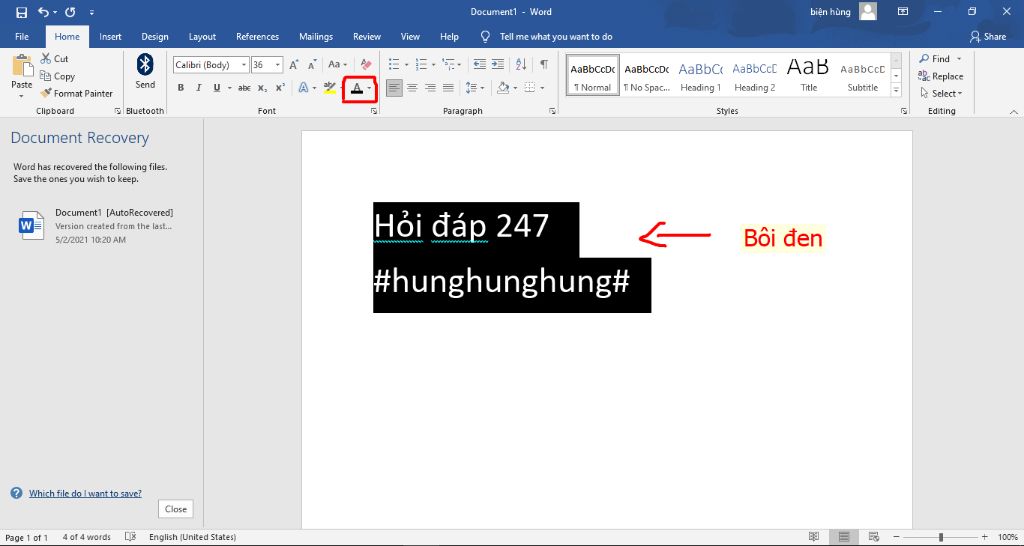Justify the paragraph text
This screenshot has width=1024, height=546.
click(x=448, y=88)
